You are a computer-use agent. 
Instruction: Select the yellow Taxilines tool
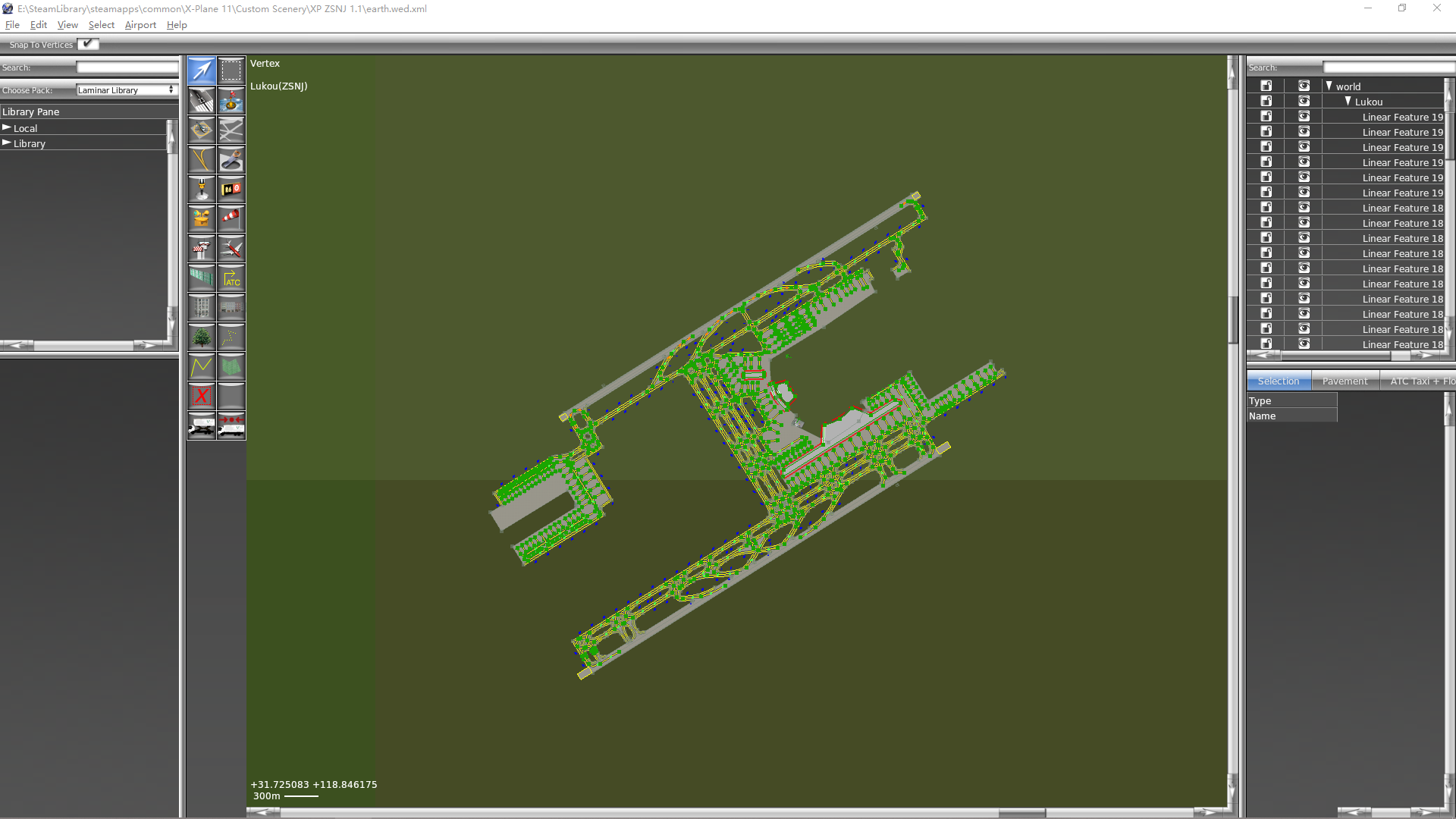pos(202,159)
